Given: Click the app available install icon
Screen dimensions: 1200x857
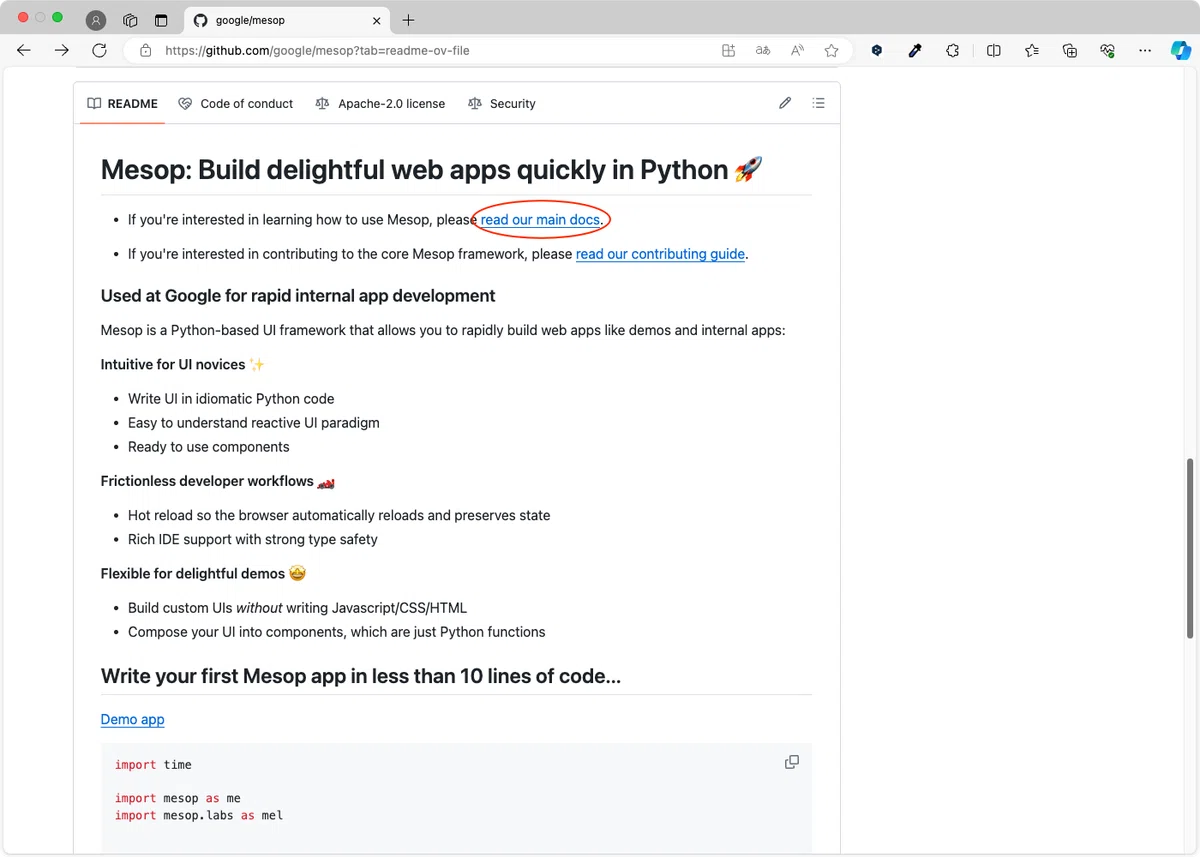Looking at the screenshot, I should pyautogui.click(x=729, y=50).
